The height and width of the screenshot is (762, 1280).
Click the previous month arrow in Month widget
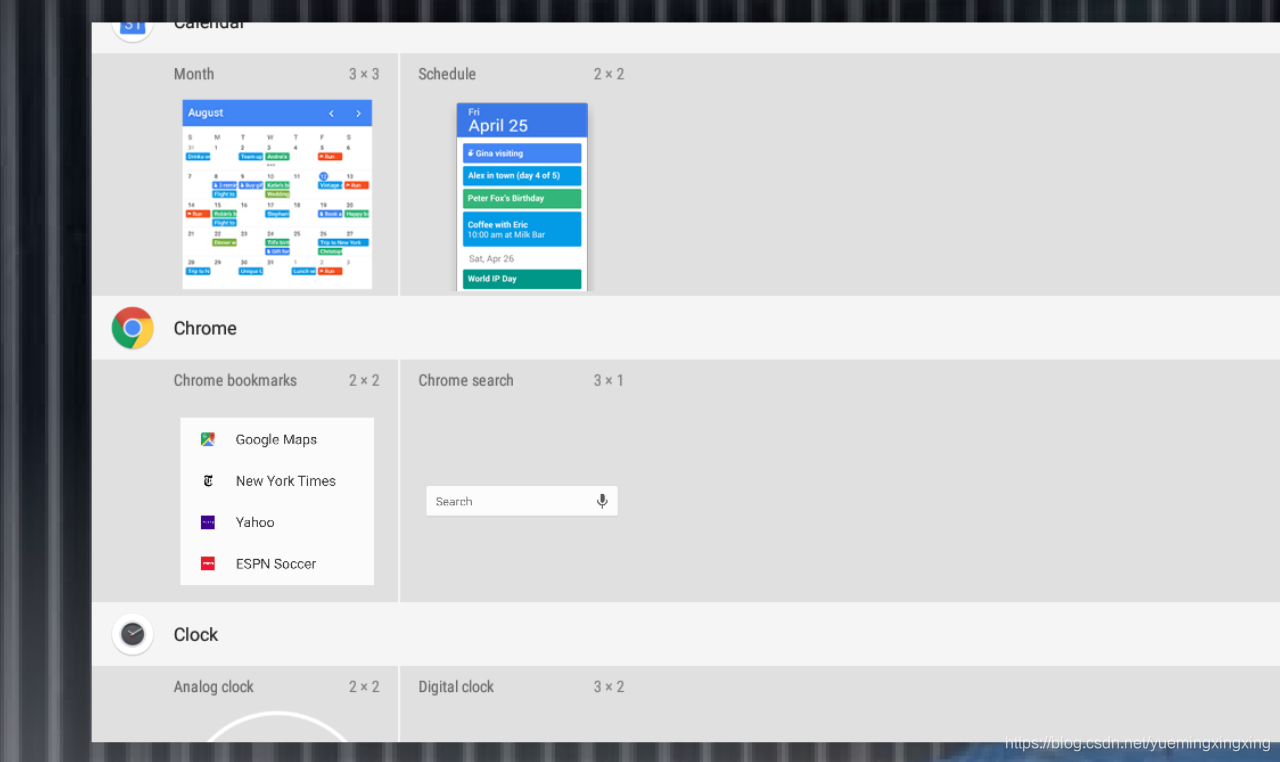coord(331,113)
